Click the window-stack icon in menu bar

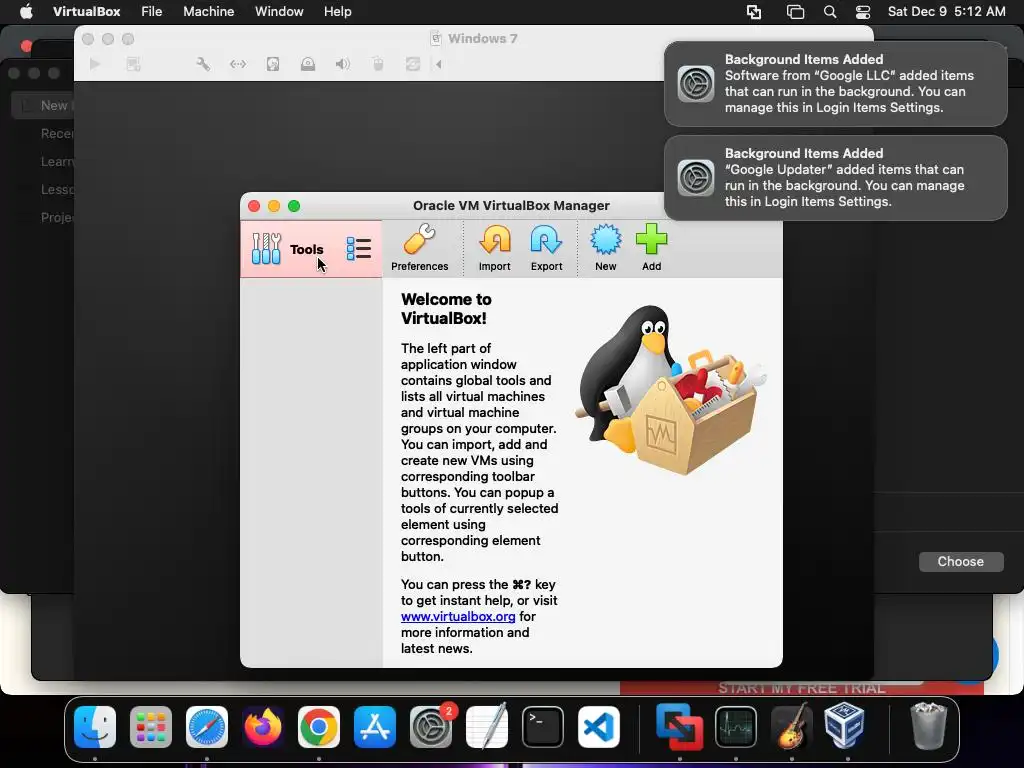click(795, 12)
